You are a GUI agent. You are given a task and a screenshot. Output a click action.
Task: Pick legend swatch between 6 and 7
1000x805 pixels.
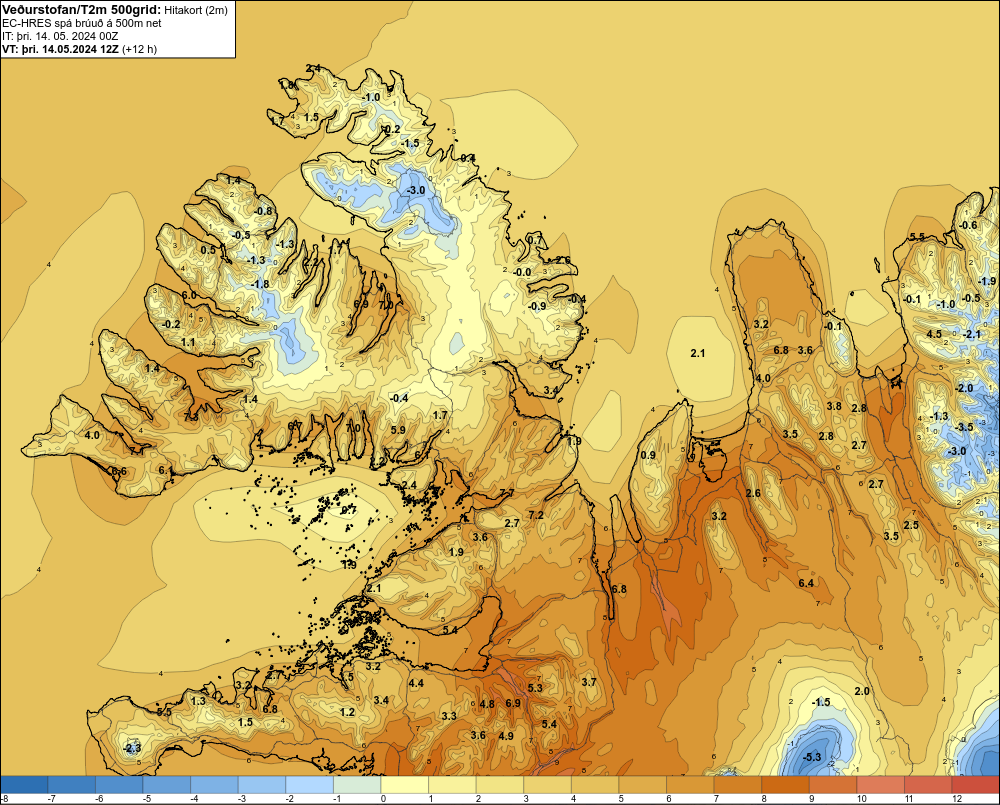pos(690,784)
